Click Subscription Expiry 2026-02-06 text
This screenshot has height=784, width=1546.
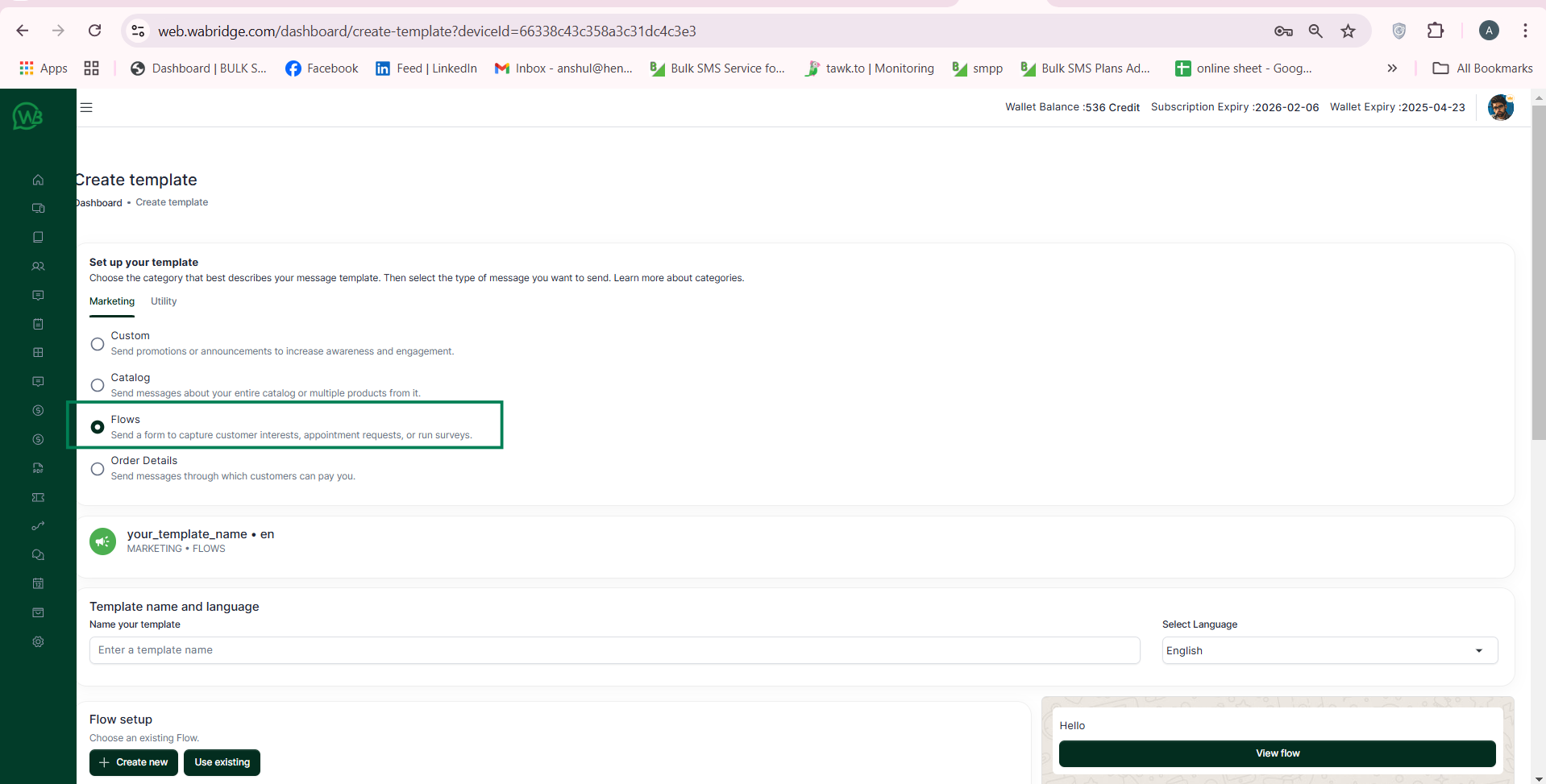(x=1235, y=107)
